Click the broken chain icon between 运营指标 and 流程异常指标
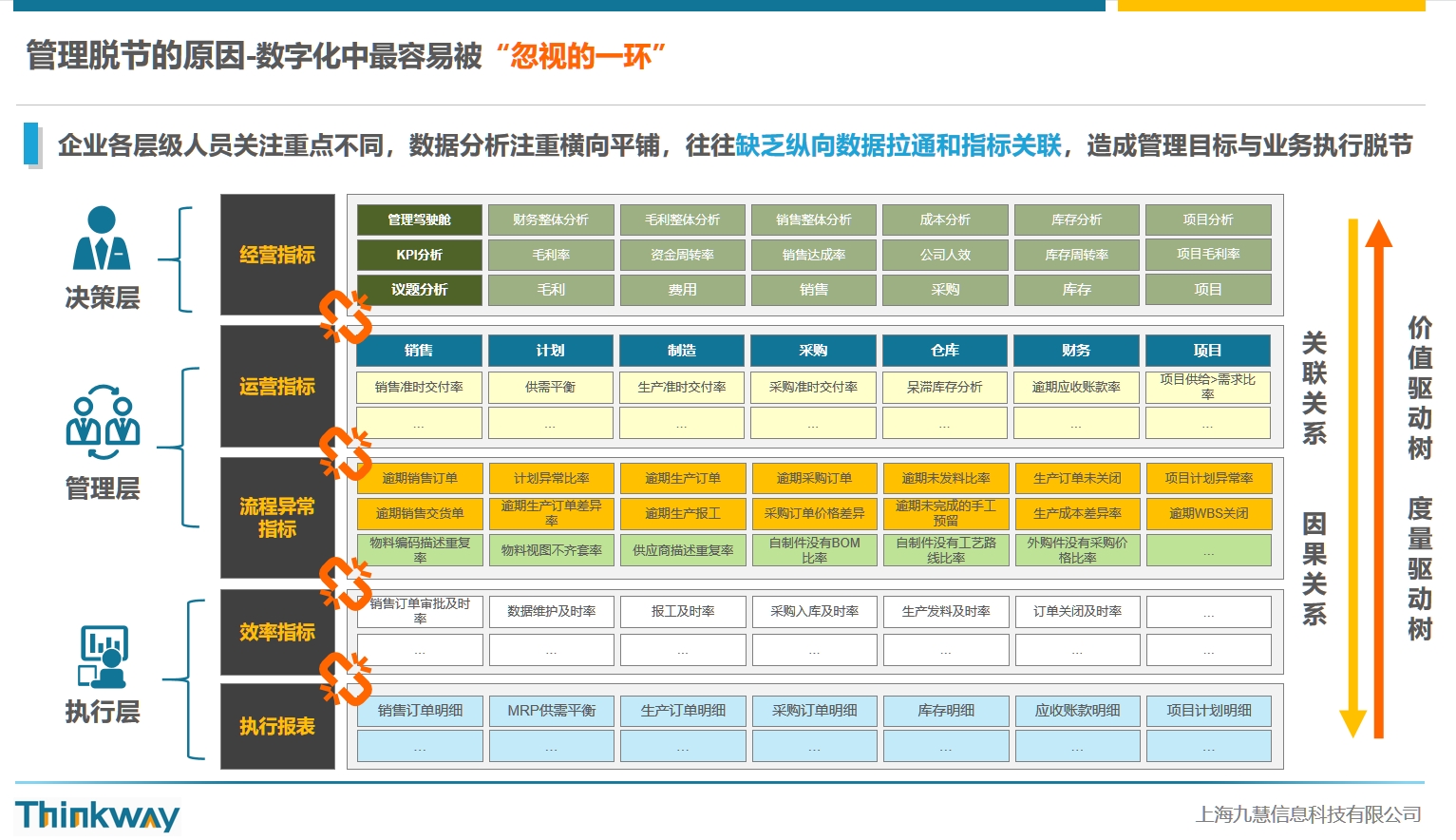 345,452
